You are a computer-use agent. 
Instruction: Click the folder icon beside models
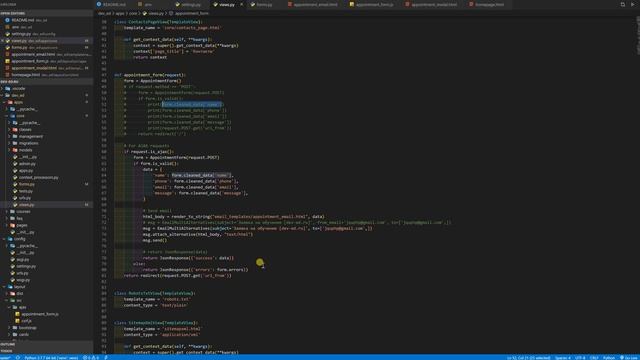[x=15, y=150]
